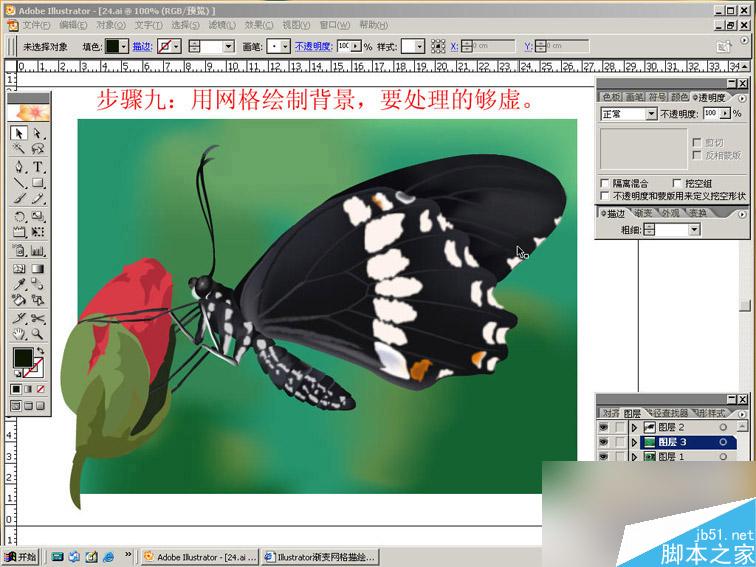Choose the Symbol Sprayer tool

(19, 250)
